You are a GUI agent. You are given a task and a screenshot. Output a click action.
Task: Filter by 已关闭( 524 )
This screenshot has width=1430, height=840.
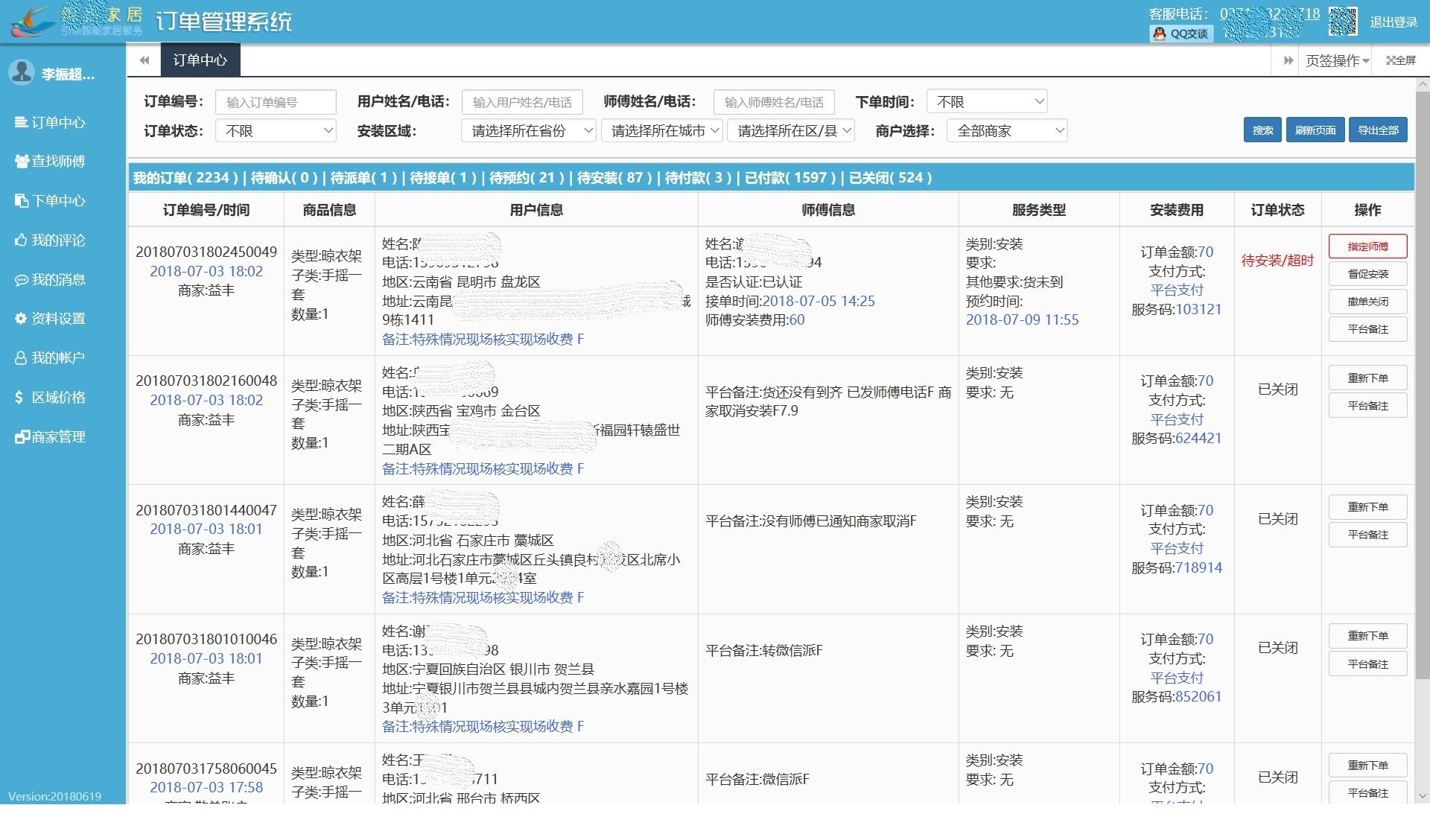click(891, 177)
